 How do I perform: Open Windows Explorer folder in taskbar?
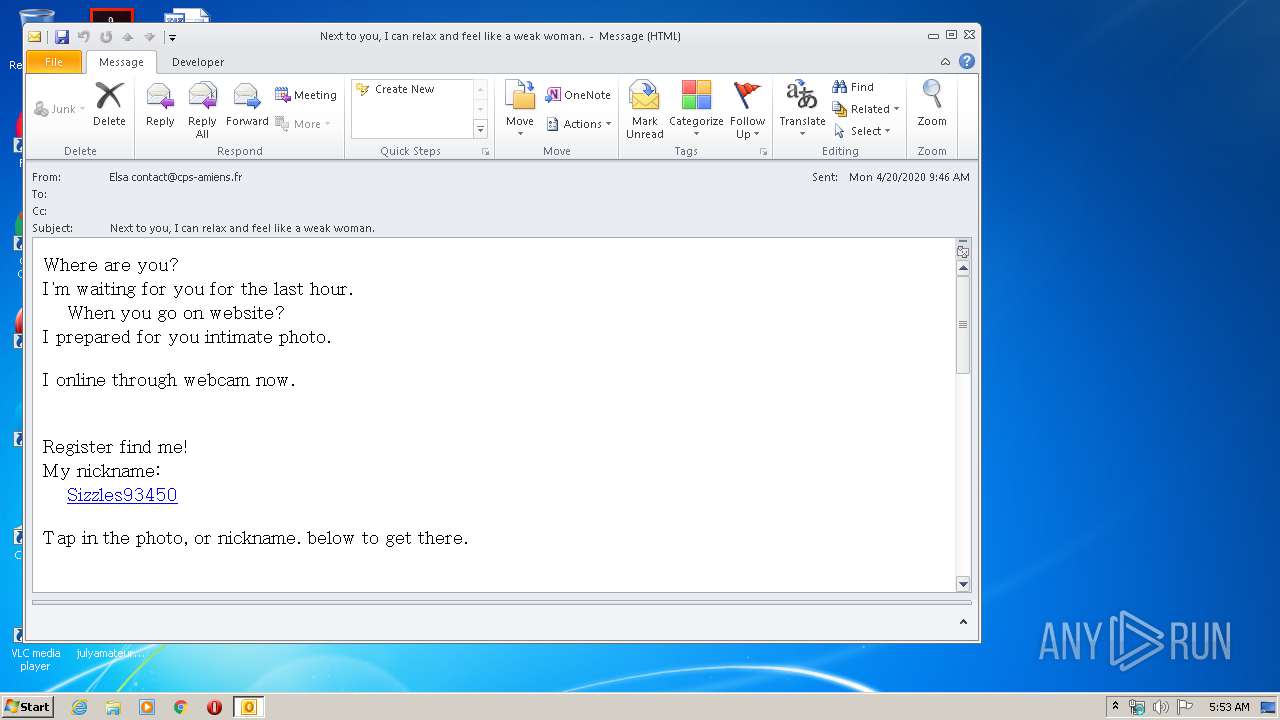(x=113, y=707)
